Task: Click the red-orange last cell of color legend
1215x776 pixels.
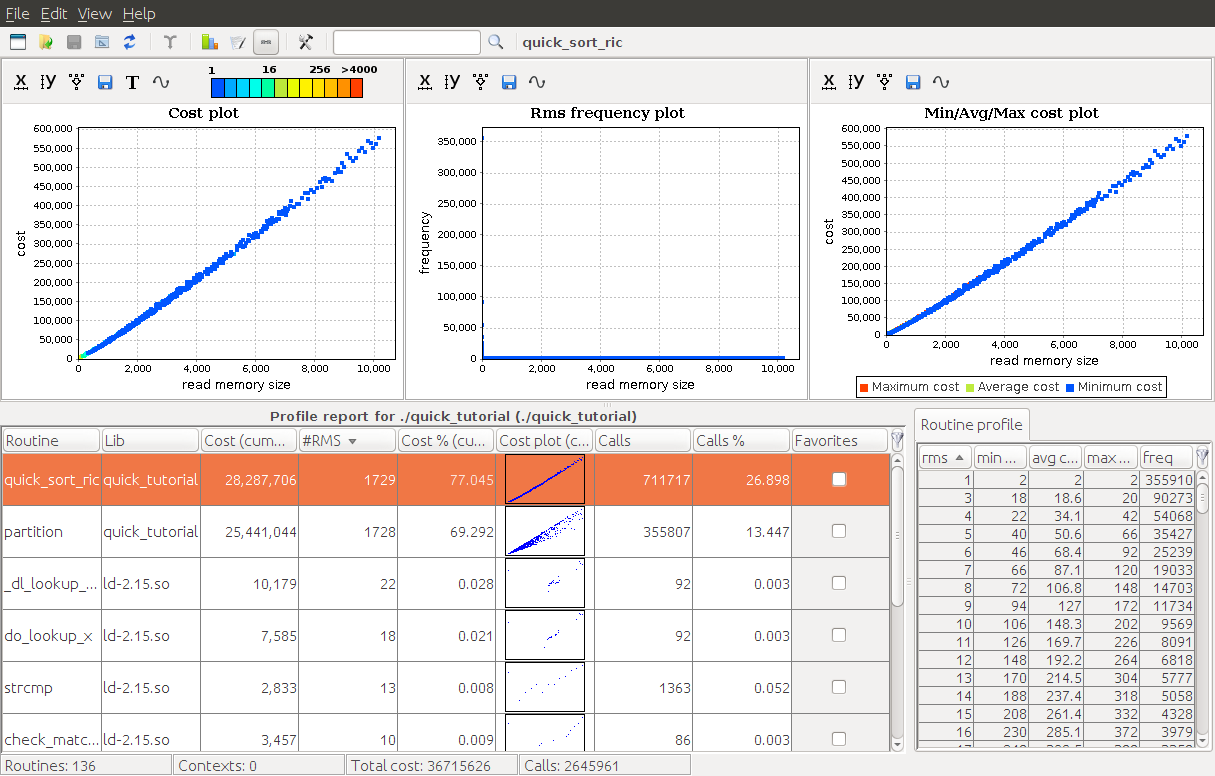Action: tap(356, 87)
